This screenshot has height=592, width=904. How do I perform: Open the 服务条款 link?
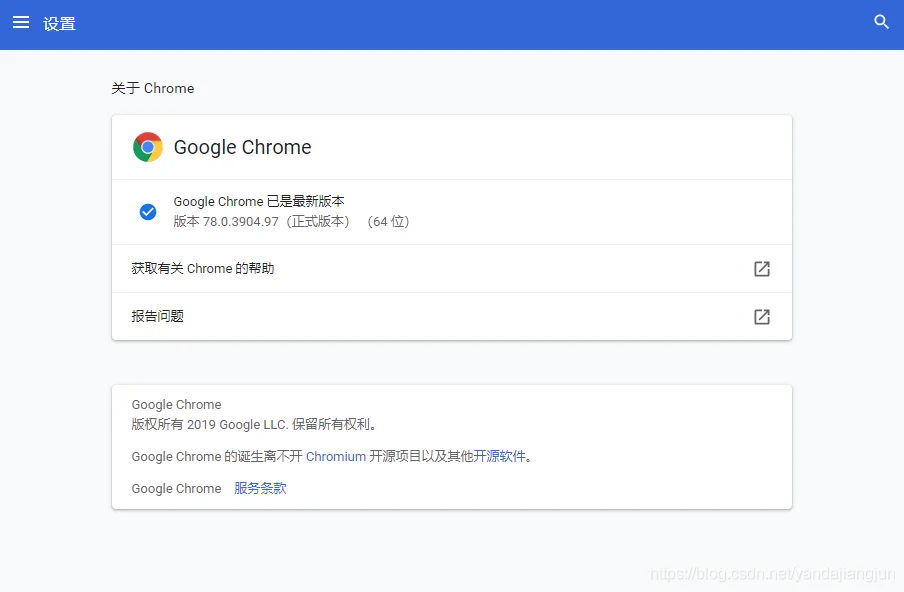coord(260,488)
